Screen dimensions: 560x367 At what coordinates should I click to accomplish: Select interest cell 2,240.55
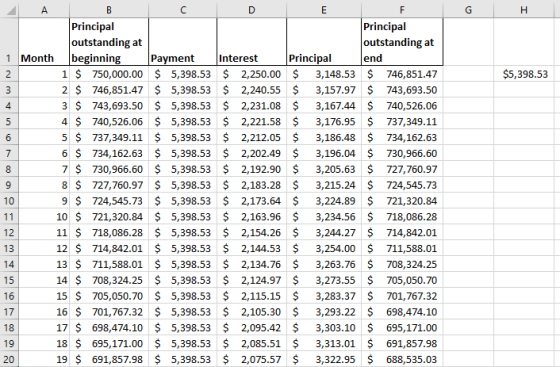[251, 90]
